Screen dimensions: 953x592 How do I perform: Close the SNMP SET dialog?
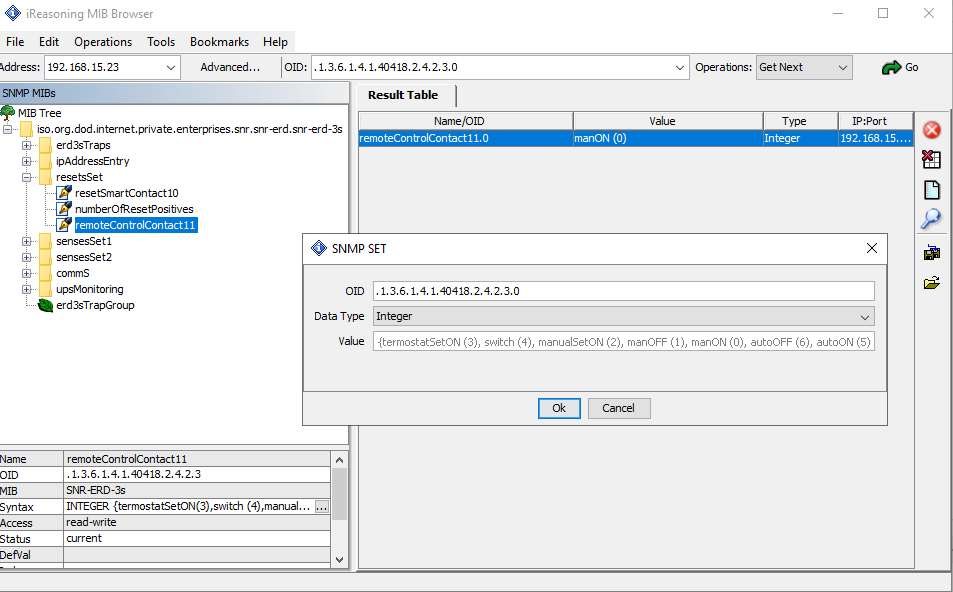[x=872, y=248]
